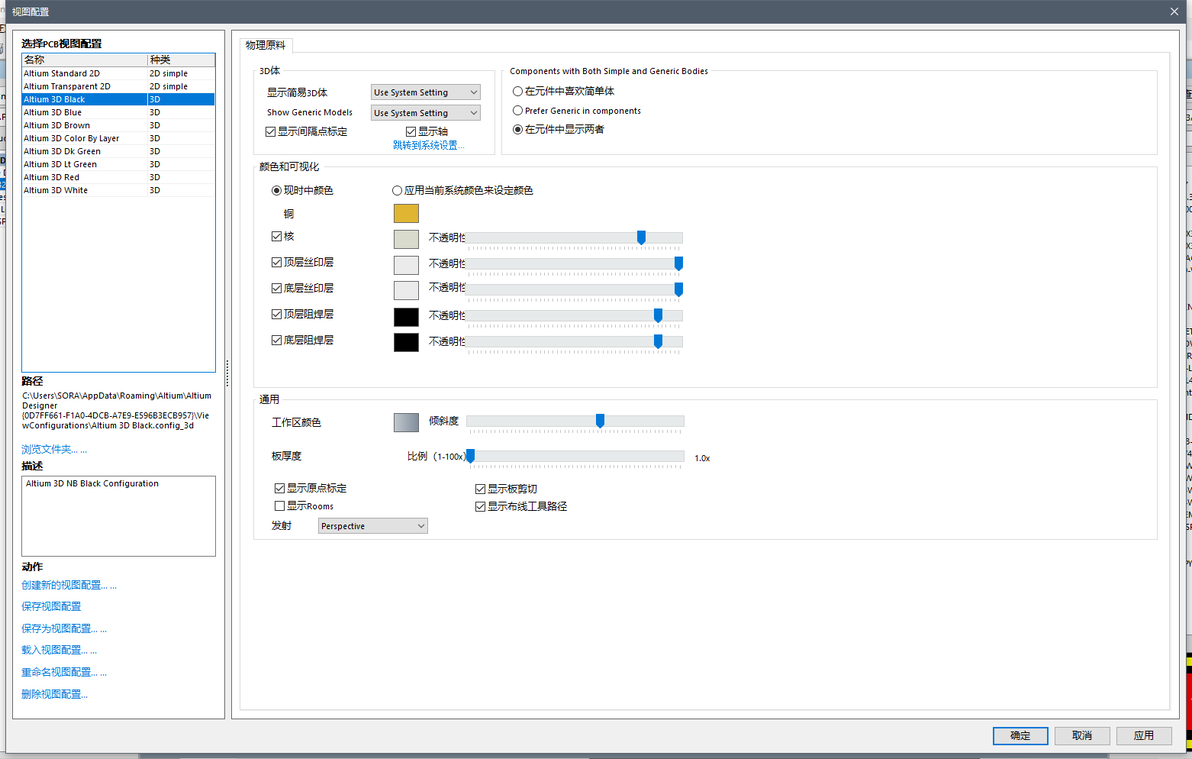Click the 底层阻焊层 black color swatch
This screenshot has height=759, width=1192.
(406, 342)
